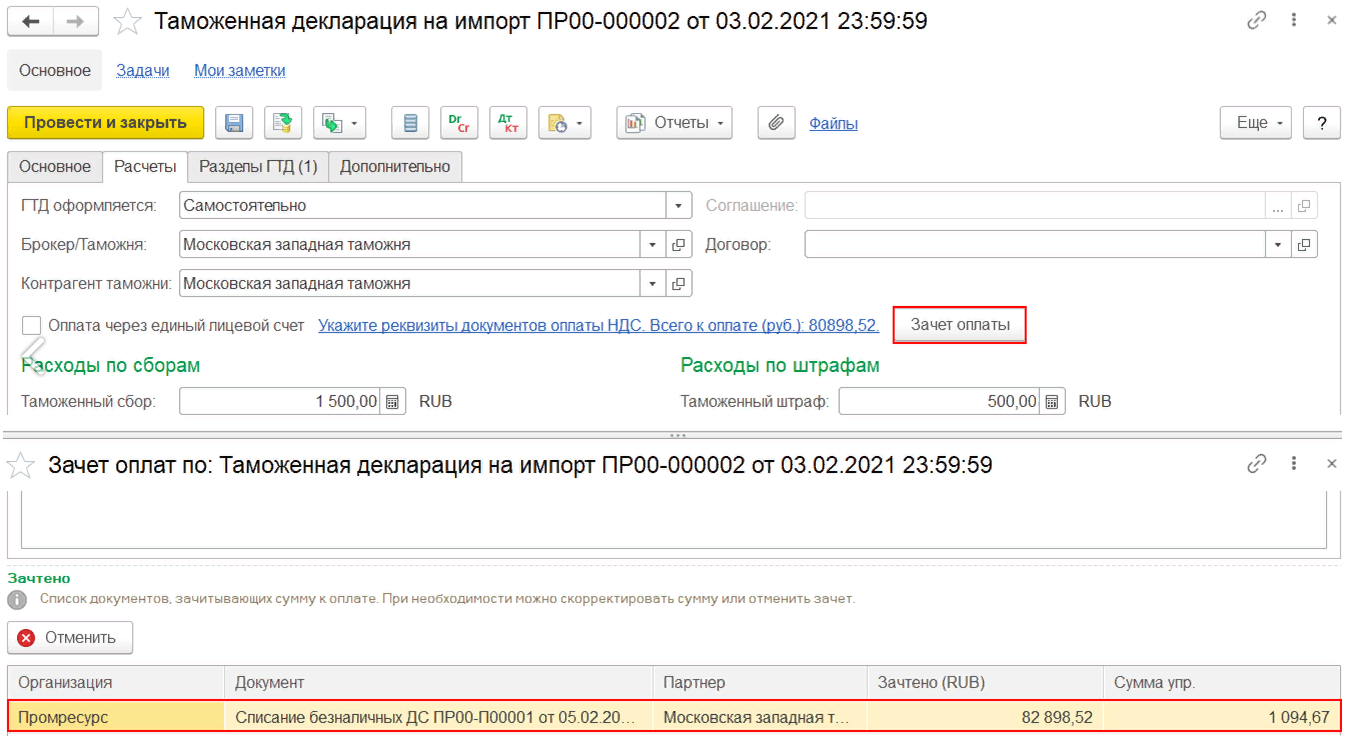Screen dimensions: 1345x737
Task: Click the Dt/Kt postings icon
Action: point(508,123)
